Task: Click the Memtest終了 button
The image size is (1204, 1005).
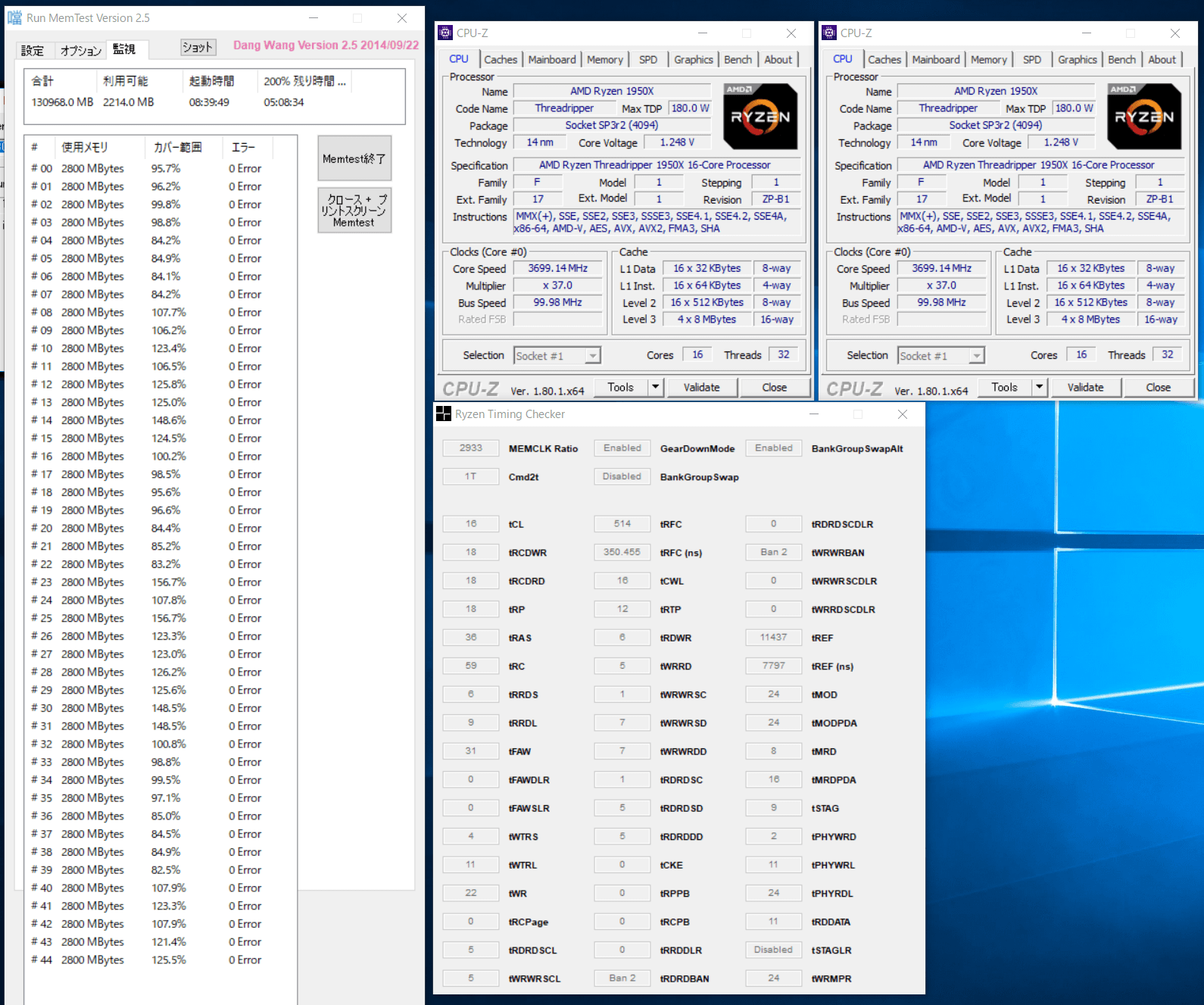Action: click(354, 158)
